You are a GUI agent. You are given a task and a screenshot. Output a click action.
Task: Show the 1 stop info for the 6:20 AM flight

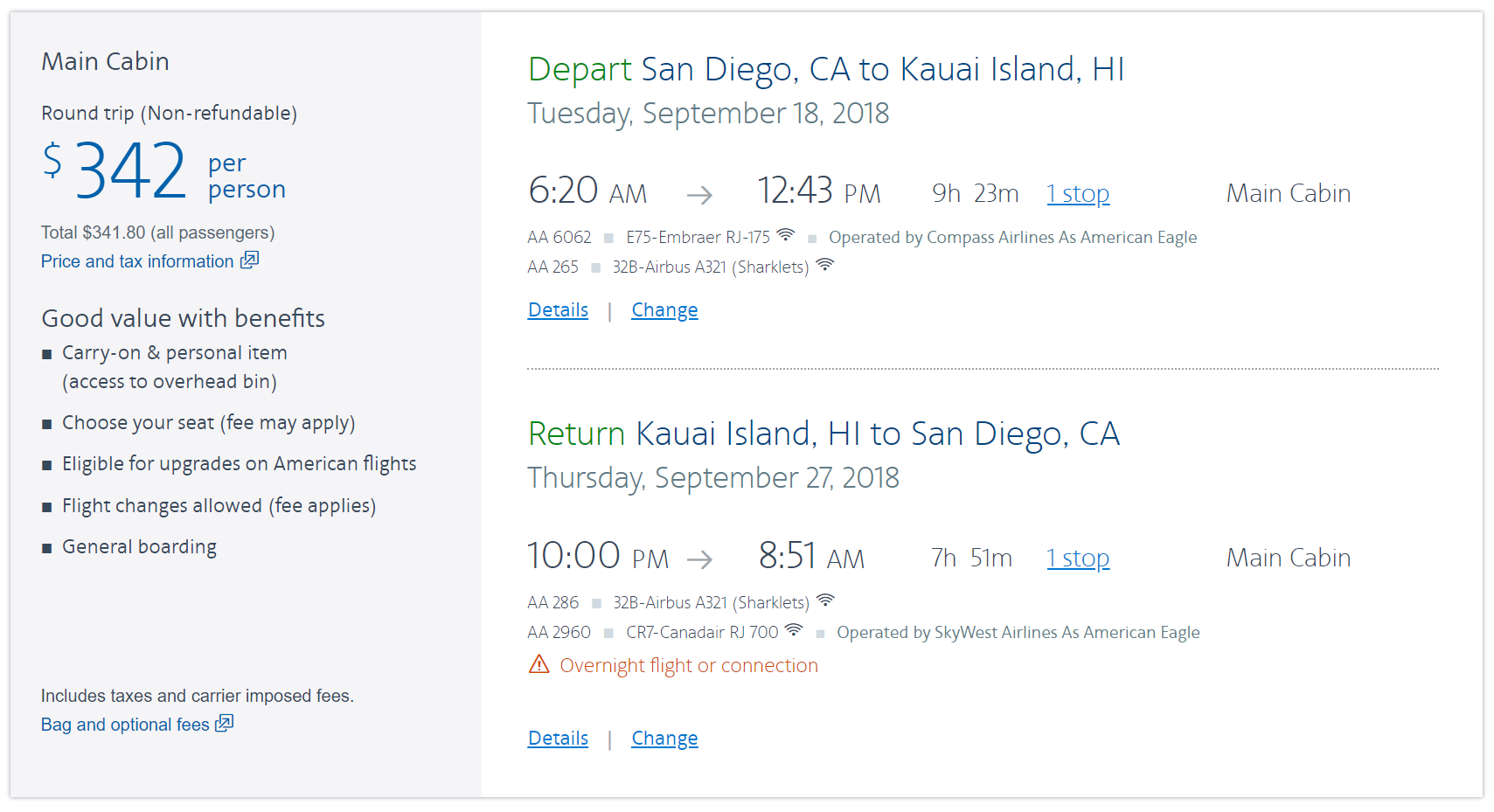pos(1078,194)
